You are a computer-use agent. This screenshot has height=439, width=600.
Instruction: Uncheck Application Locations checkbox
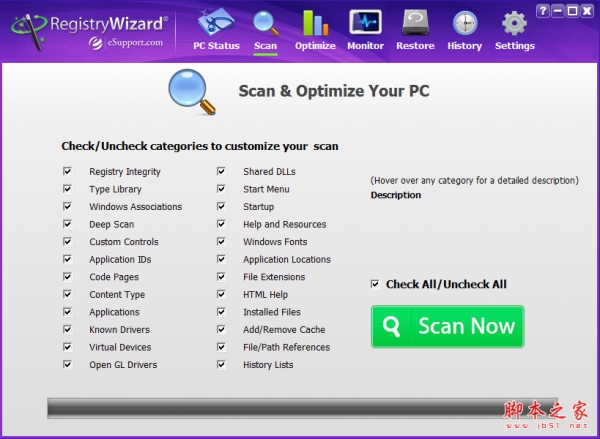pos(222,259)
